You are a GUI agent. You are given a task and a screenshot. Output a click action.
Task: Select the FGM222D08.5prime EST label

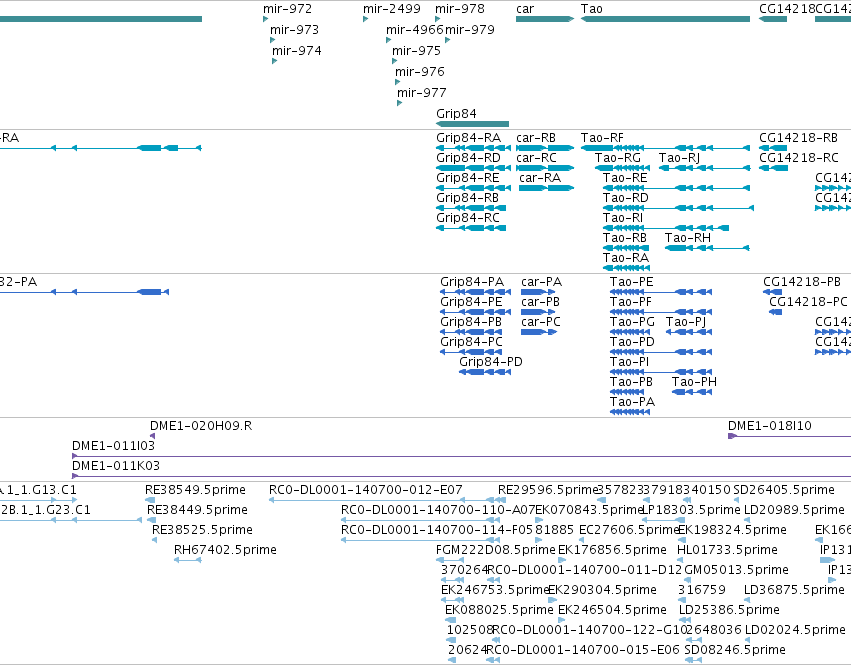click(496, 550)
